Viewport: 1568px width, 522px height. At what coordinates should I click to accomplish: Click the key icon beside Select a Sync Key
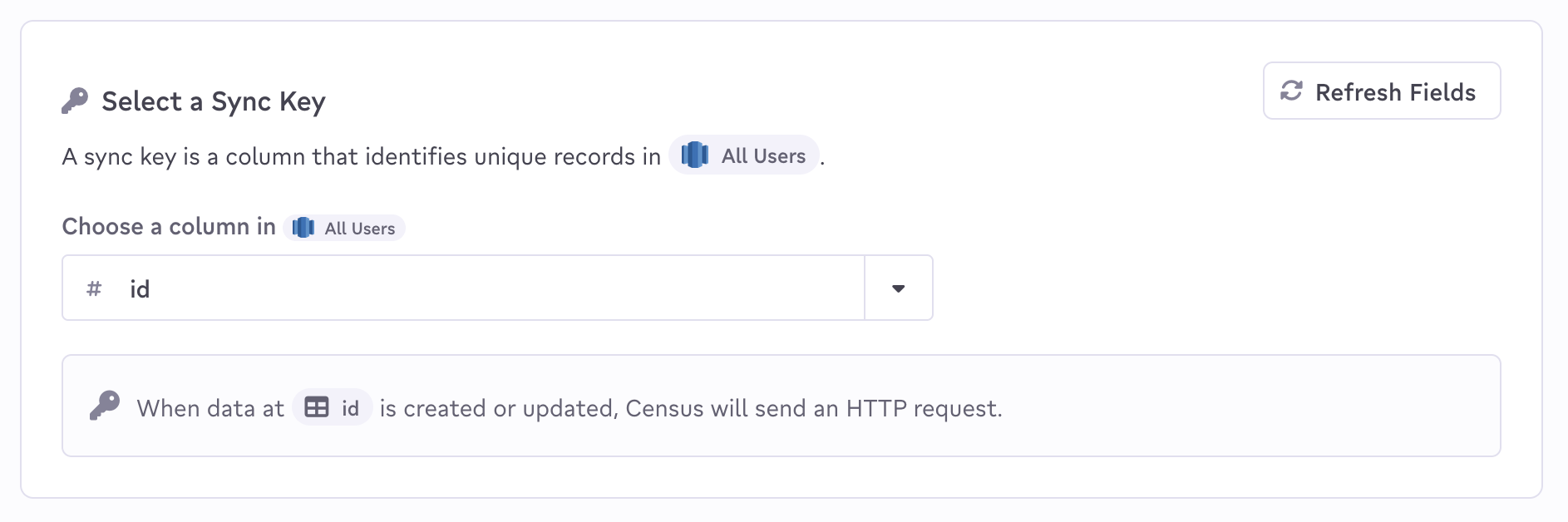[75, 101]
